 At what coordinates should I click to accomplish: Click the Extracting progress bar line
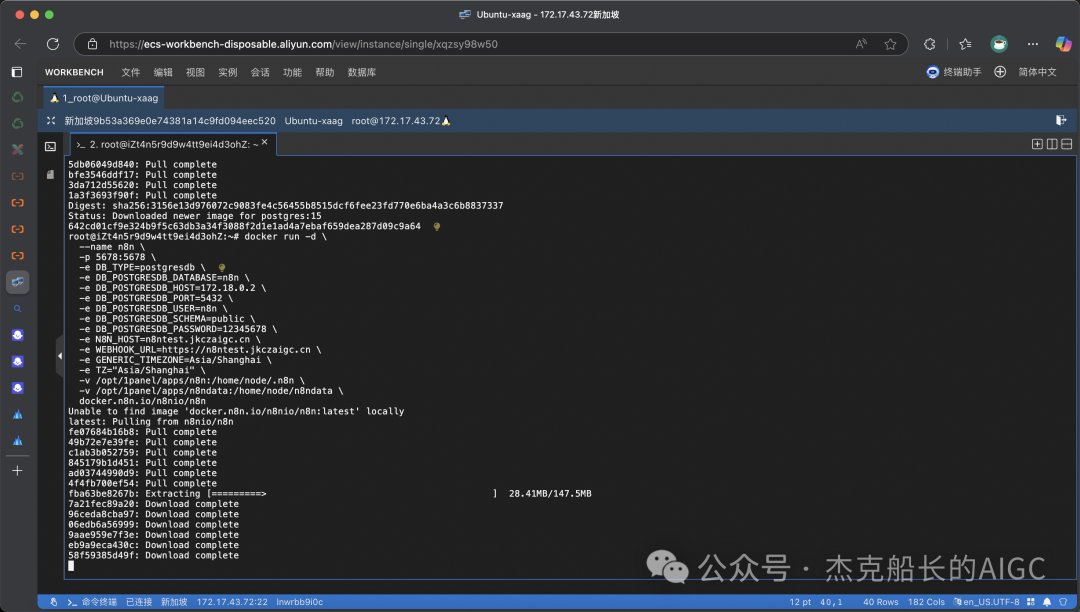point(330,494)
